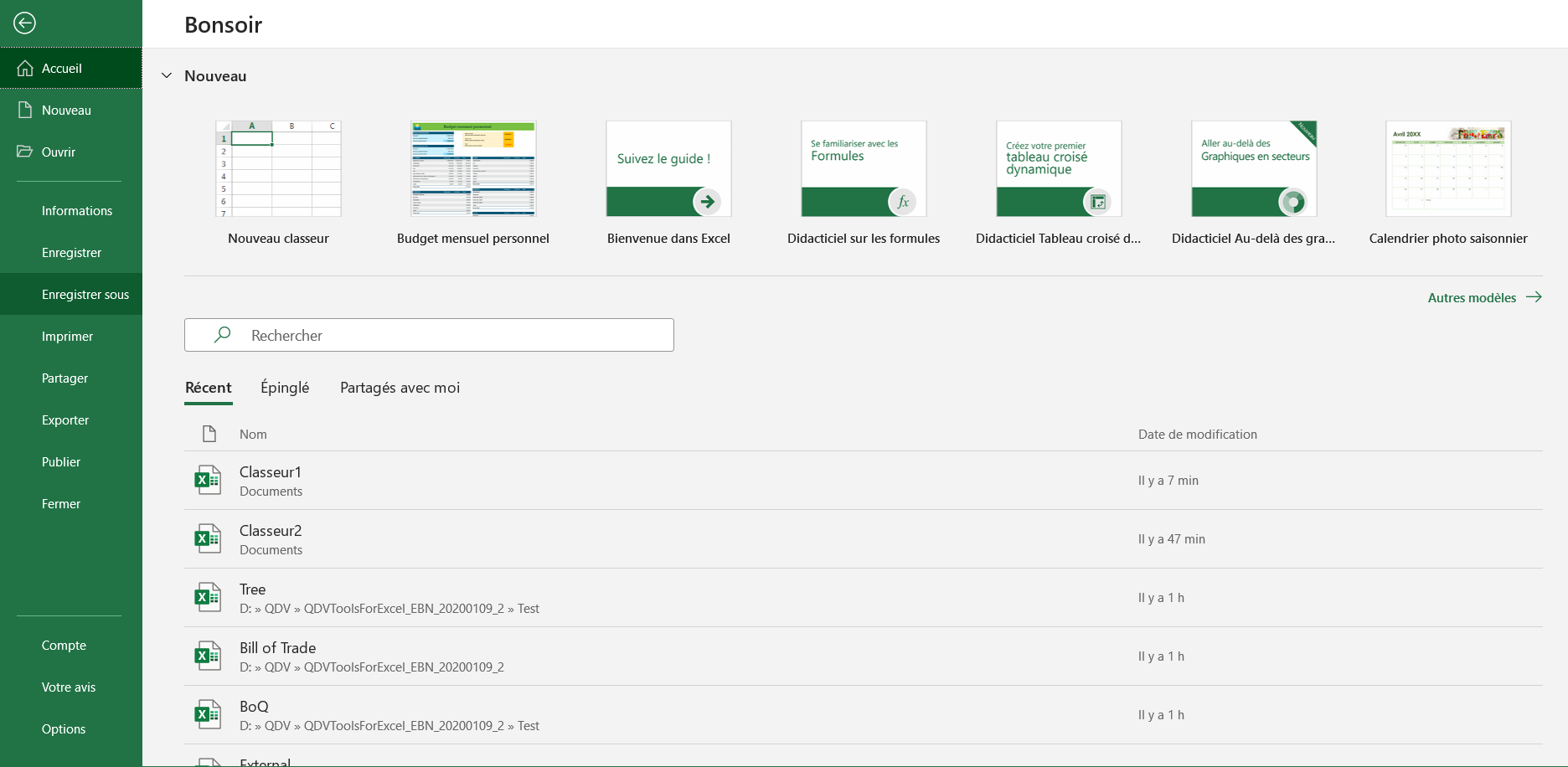The image size is (1568, 767).
Task: Open the Compte page
Action: (x=71, y=645)
